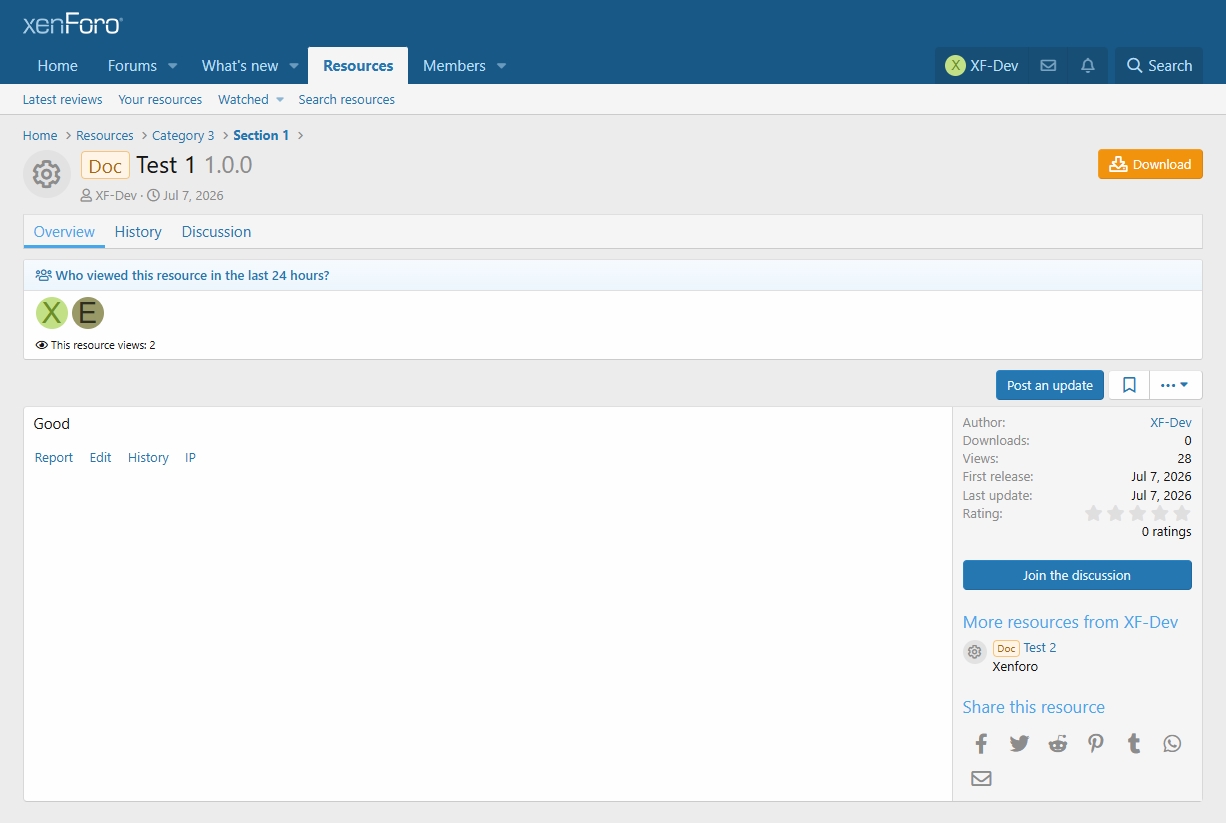The width and height of the screenshot is (1226, 823).
Task: Click the Home breadcrumb link
Action: pos(40,135)
